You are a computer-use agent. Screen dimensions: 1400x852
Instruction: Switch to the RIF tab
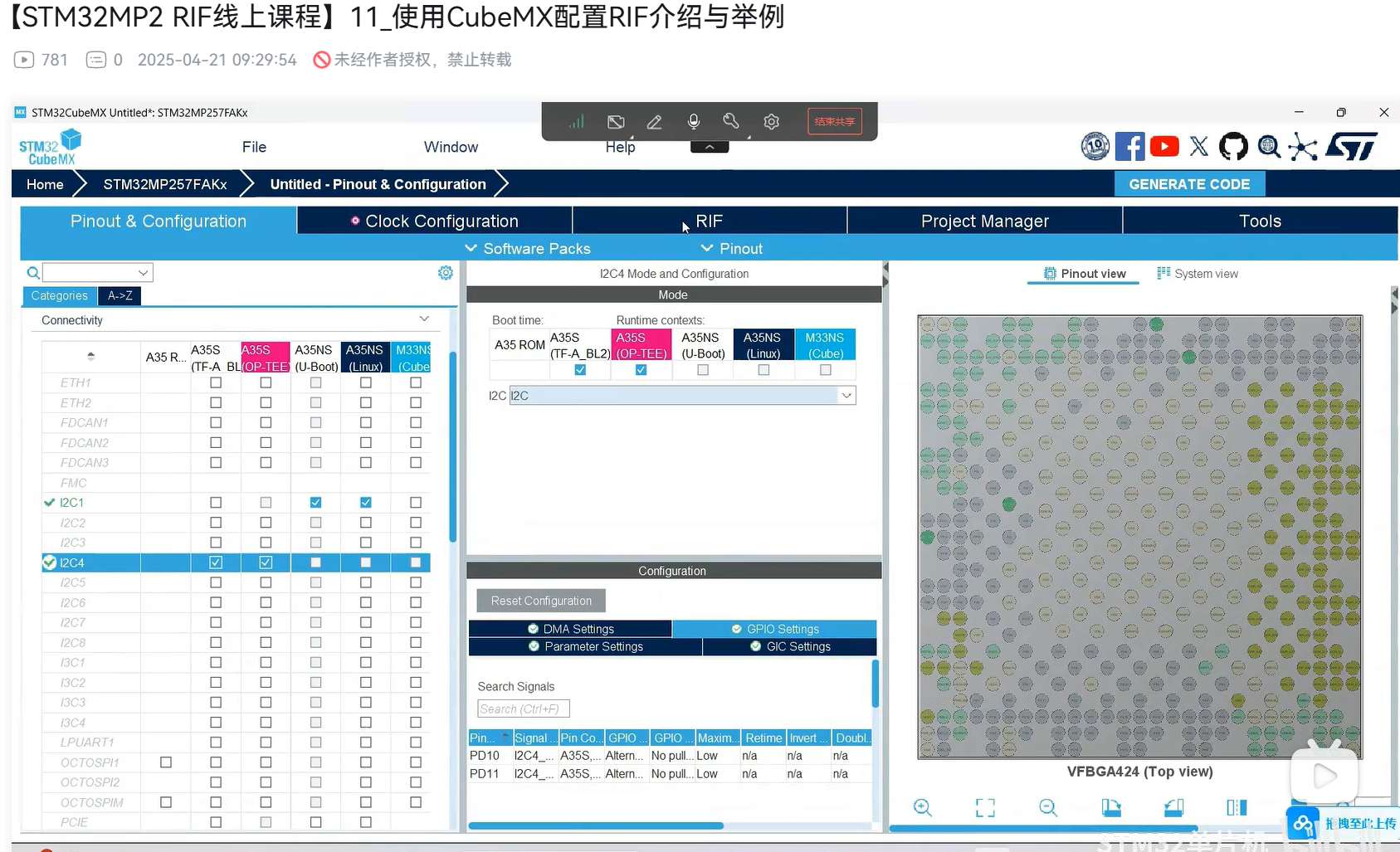pos(710,221)
